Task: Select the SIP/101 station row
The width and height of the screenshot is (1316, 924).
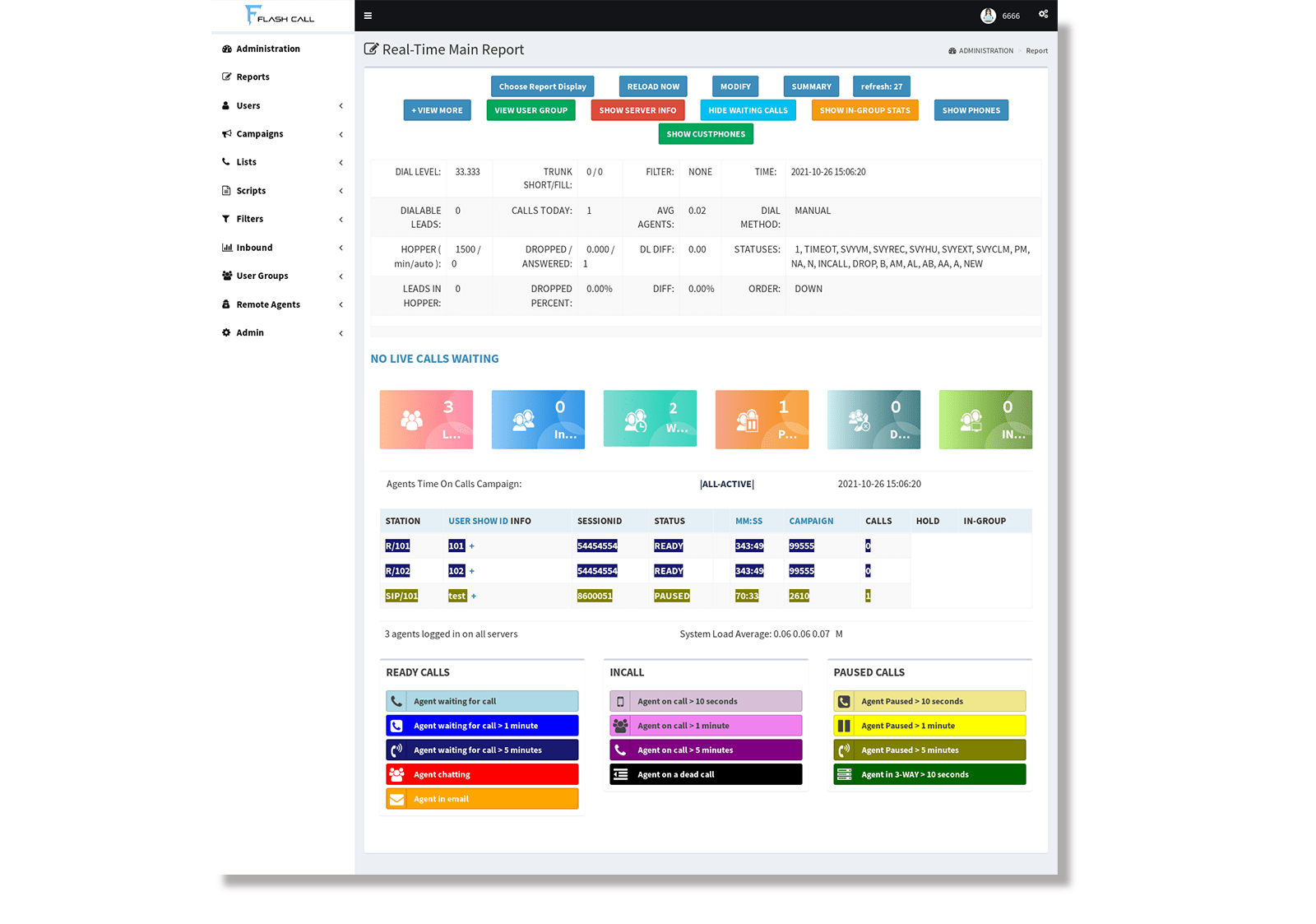Action: point(401,595)
